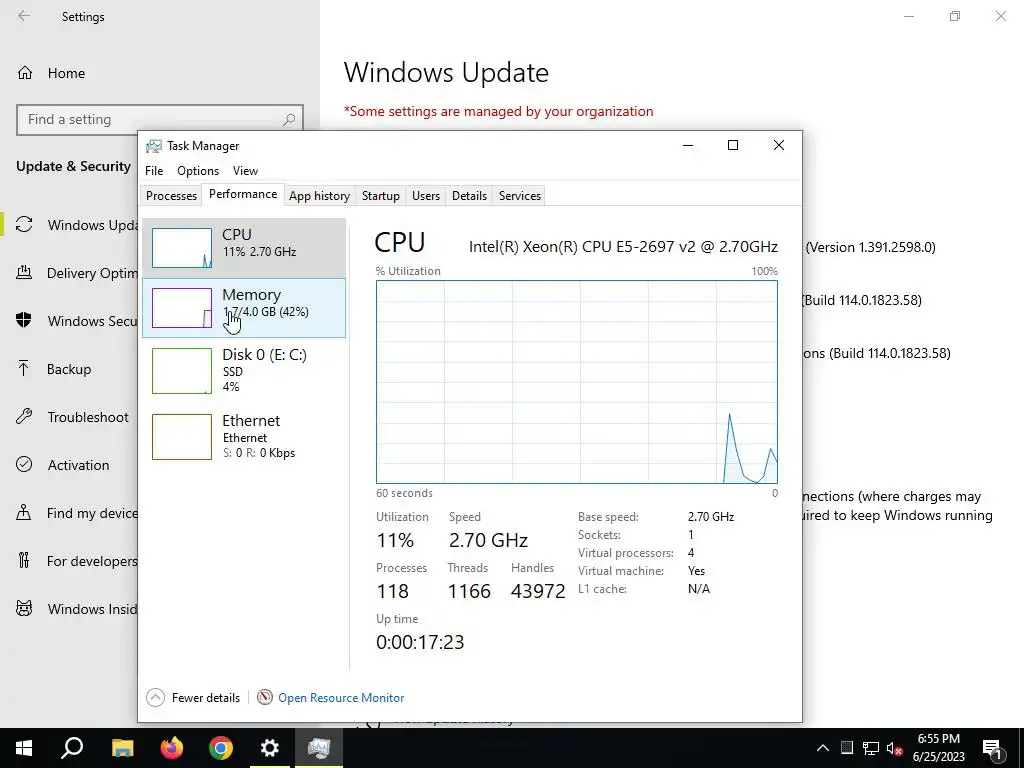Image resolution: width=1024 pixels, height=768 pixels.
Task: Open the Details tab
Action: tap(470, 196)
